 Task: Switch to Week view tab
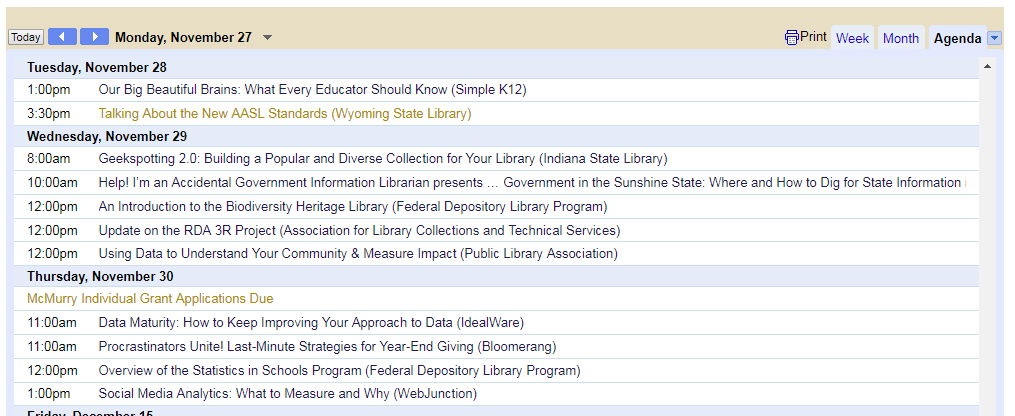[853, 38]
